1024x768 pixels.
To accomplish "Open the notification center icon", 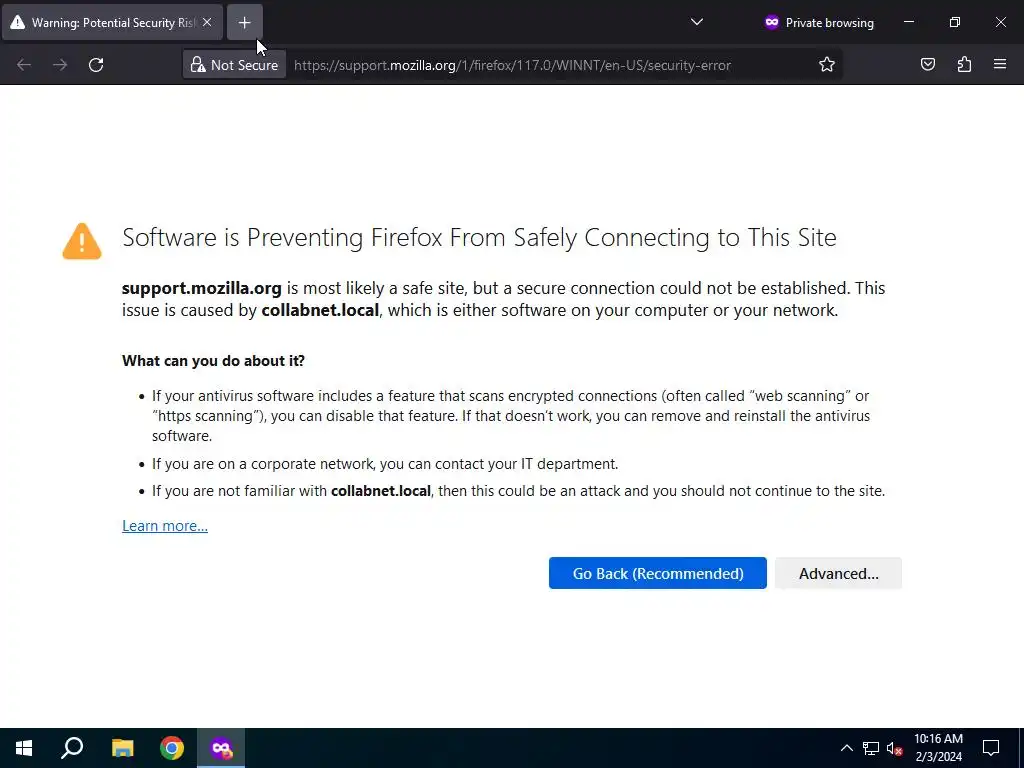I will pyautogui.click(x=991, y=748).
